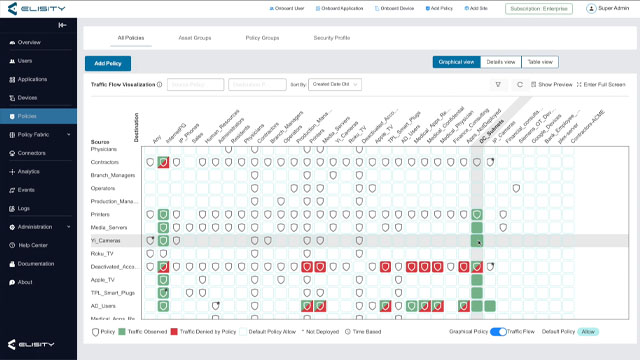Click the refresh icon beside the filter

click(x=520, y=84)
